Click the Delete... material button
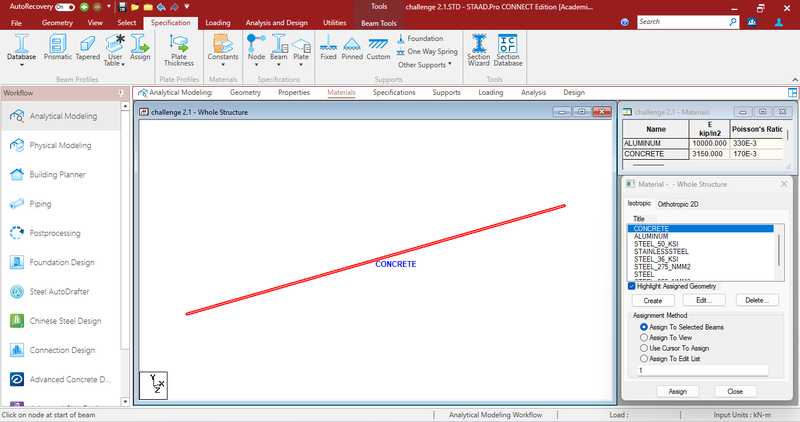 757,301
